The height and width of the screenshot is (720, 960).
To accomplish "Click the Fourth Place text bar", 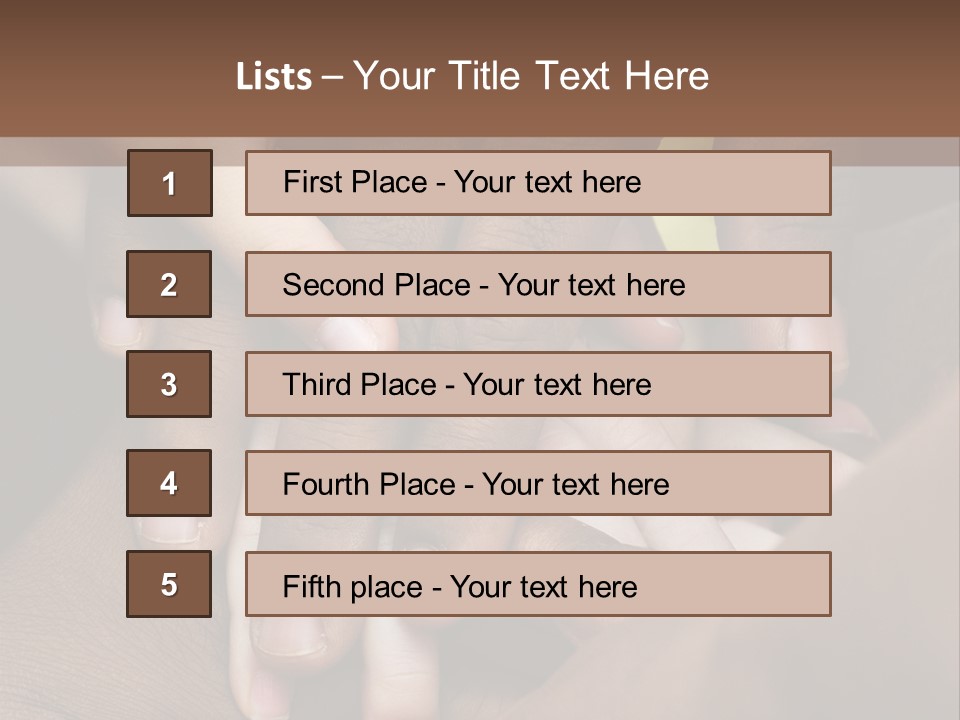I will [538, 483].
